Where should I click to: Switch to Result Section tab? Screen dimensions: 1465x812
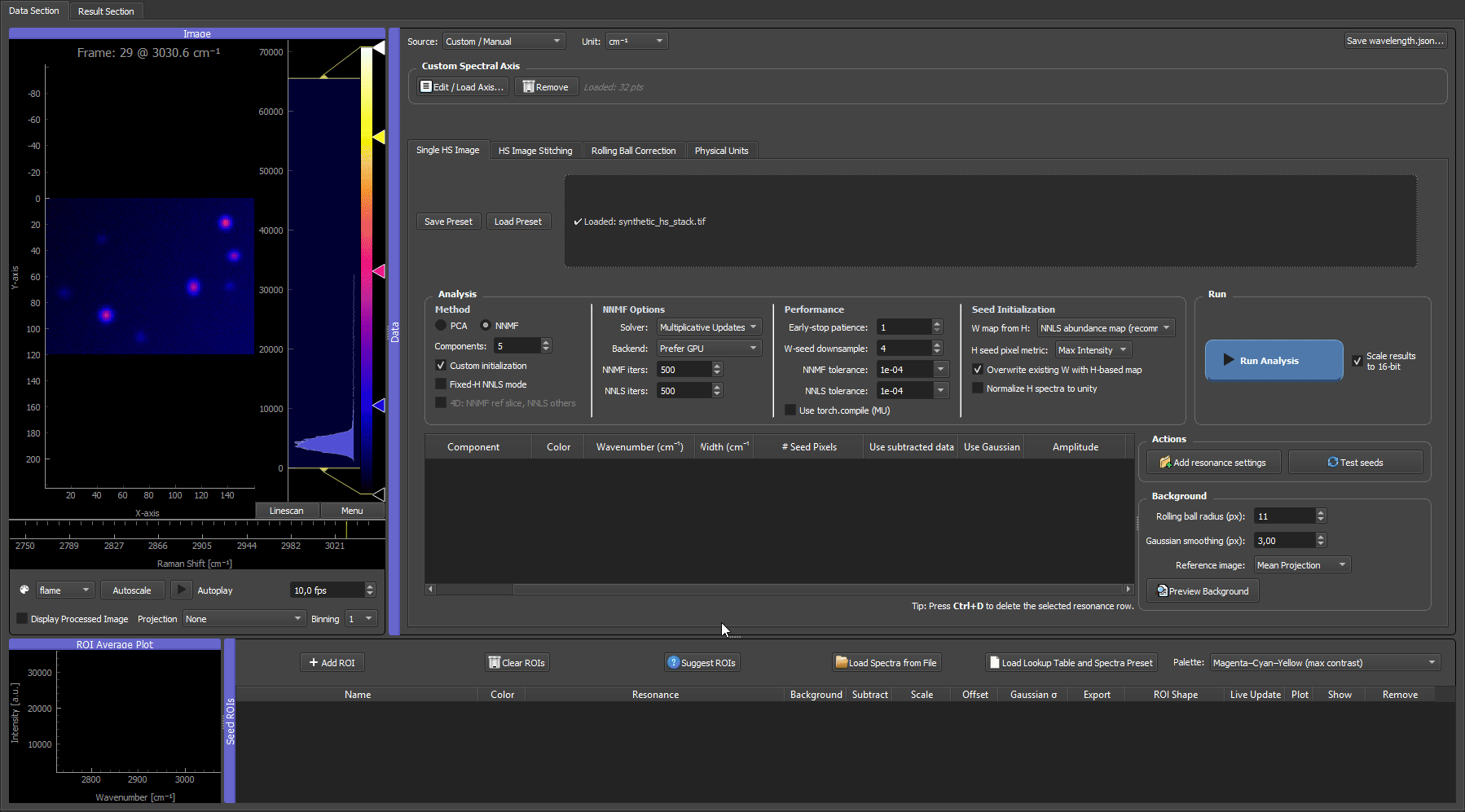[x=106, y=11]
